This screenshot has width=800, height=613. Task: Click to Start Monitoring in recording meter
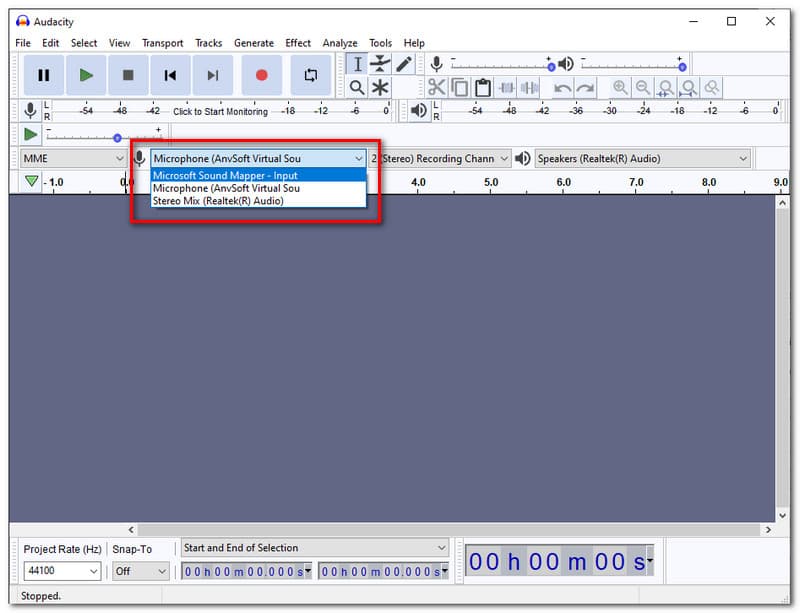pyautogui.click(x=220, y=111)
